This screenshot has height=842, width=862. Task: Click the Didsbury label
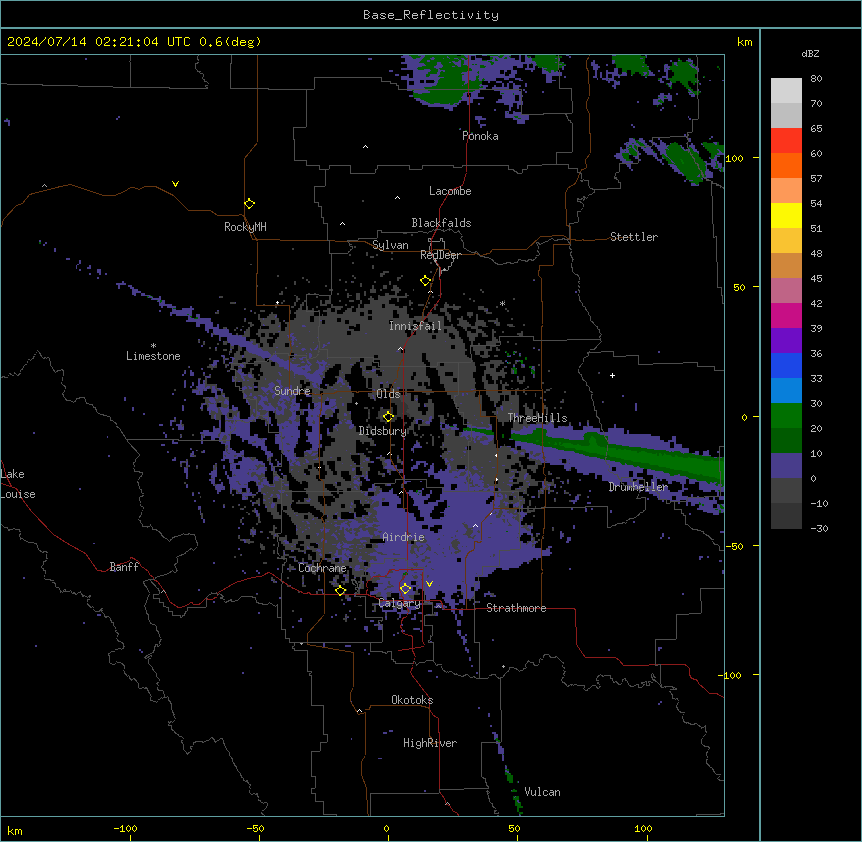point(383,431)
